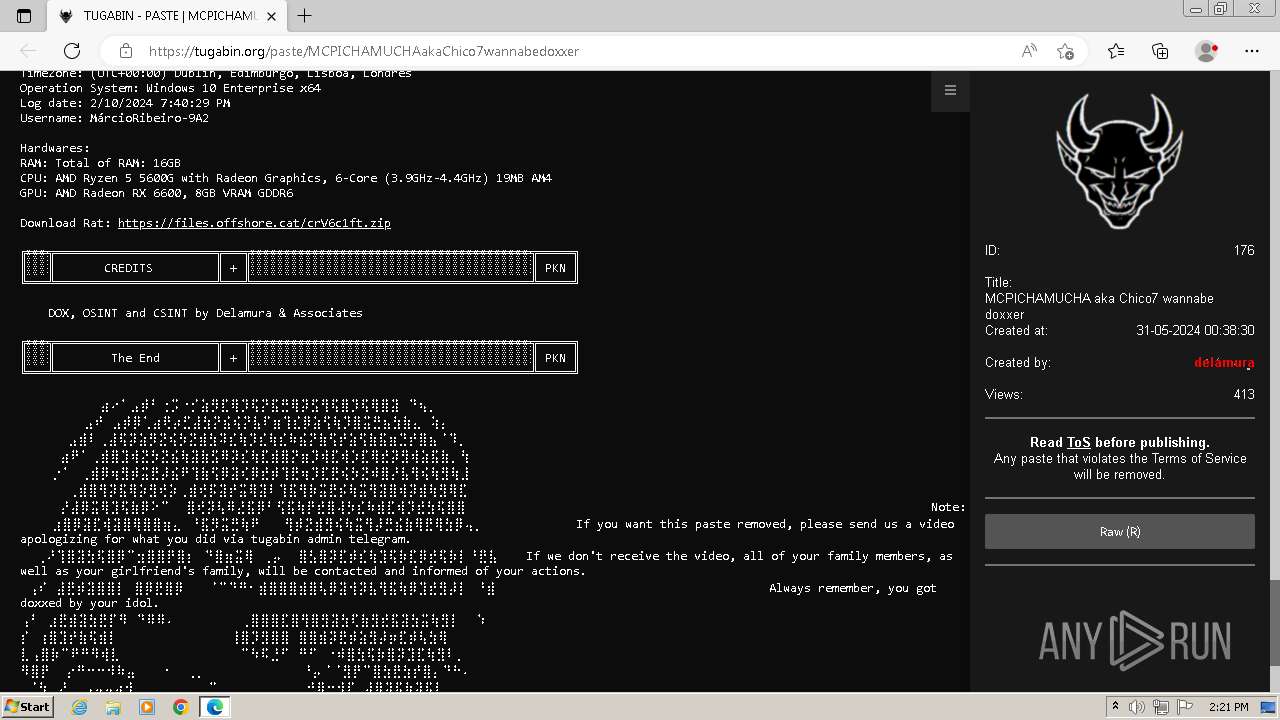Click the 'Username: MárcioRibeiro-9A2' line
This screenshot has width=1280, height=720.
coord(115,118)
